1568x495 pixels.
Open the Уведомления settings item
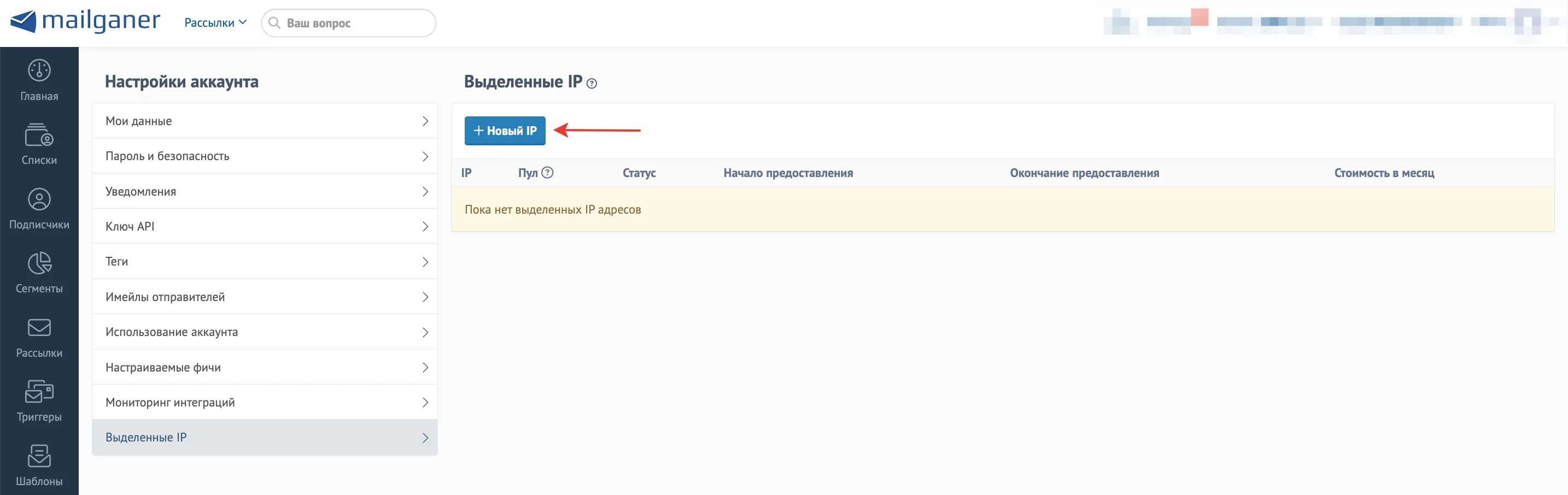point(265,192)
